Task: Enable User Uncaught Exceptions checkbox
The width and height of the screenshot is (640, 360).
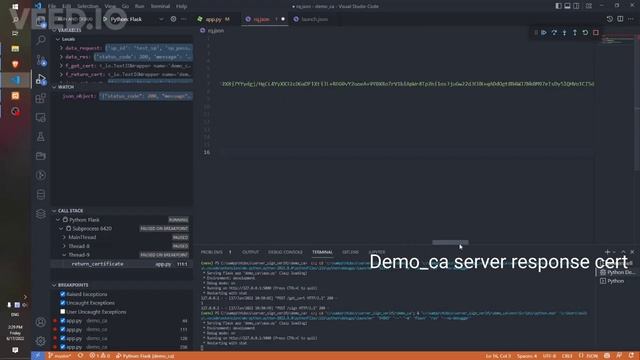Action: [62, 312]
